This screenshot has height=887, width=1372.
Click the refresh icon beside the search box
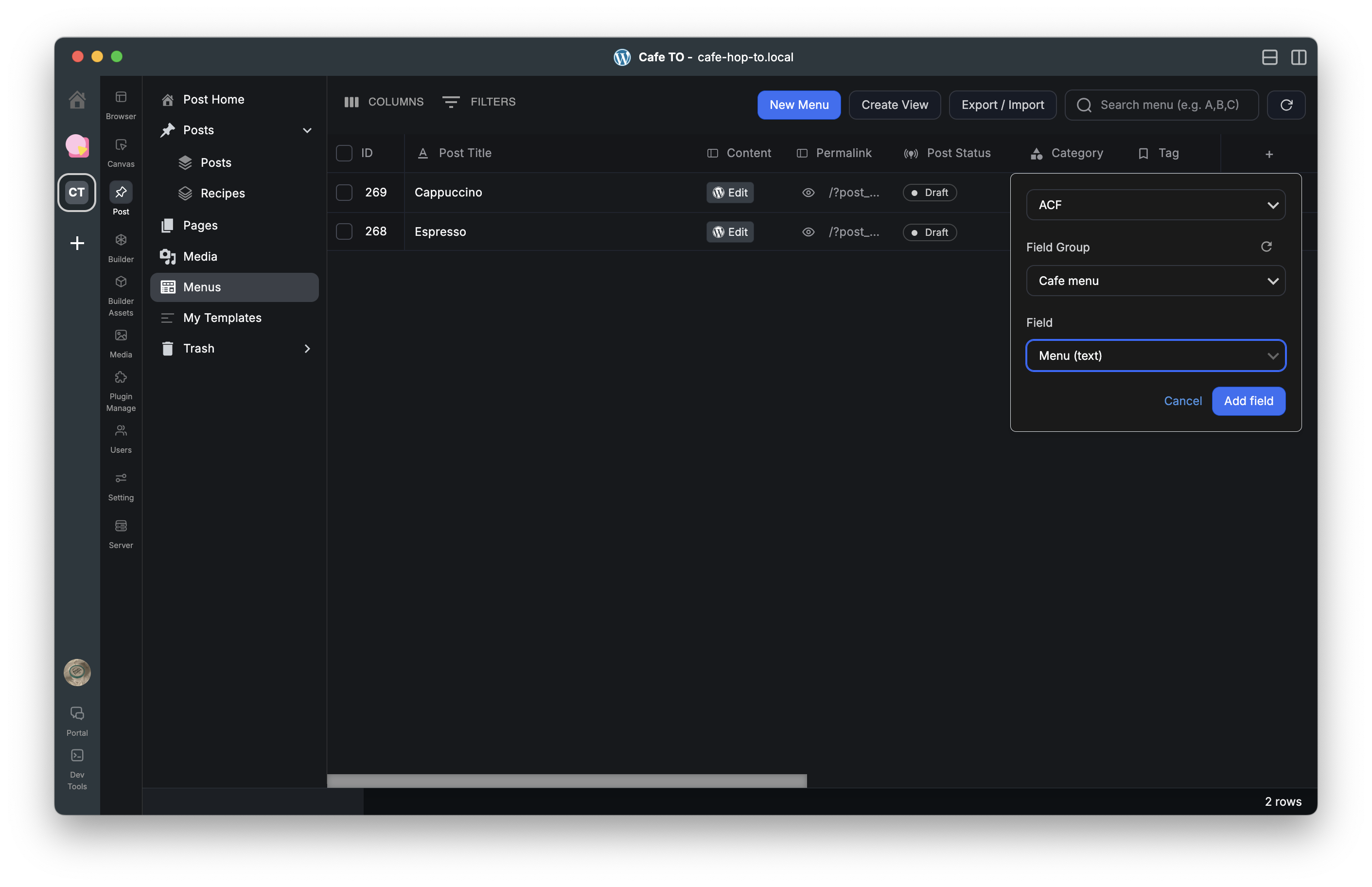(x=1285, y=105)
